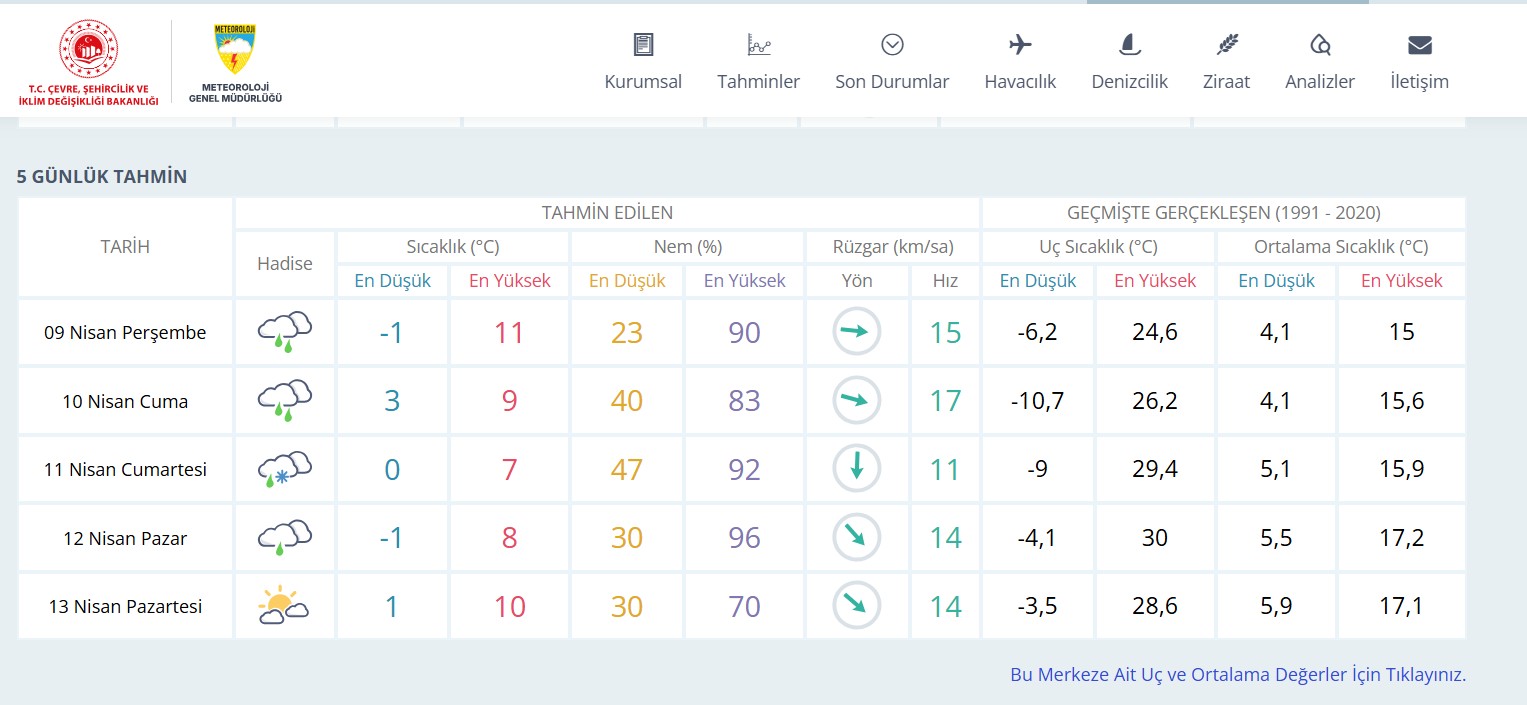The height and width of the screenshot is (705, 1527).
Task: Click the Bu Merkeze Ait Uç ve Ortalama Değerler link
Action: point(1238,675)
